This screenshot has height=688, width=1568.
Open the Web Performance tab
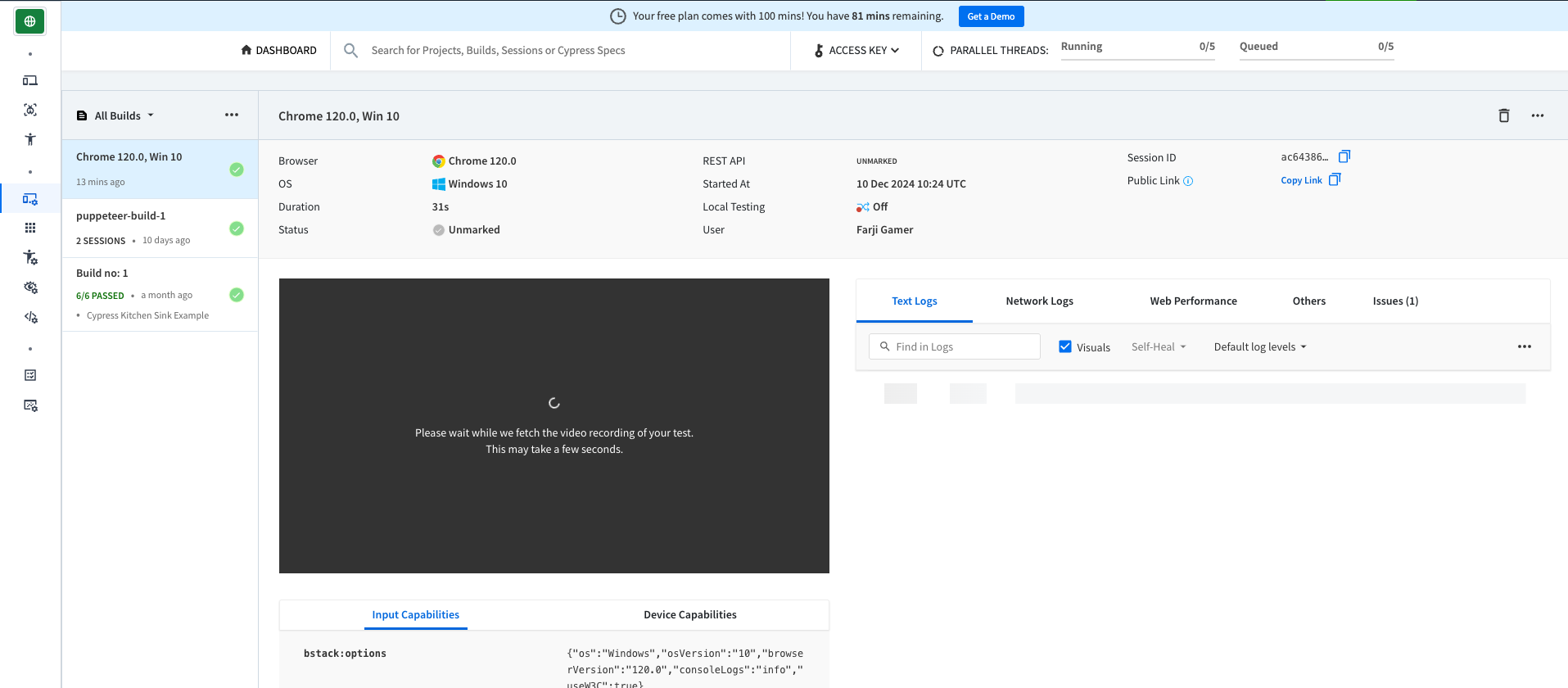click(x=1193, y=301)
